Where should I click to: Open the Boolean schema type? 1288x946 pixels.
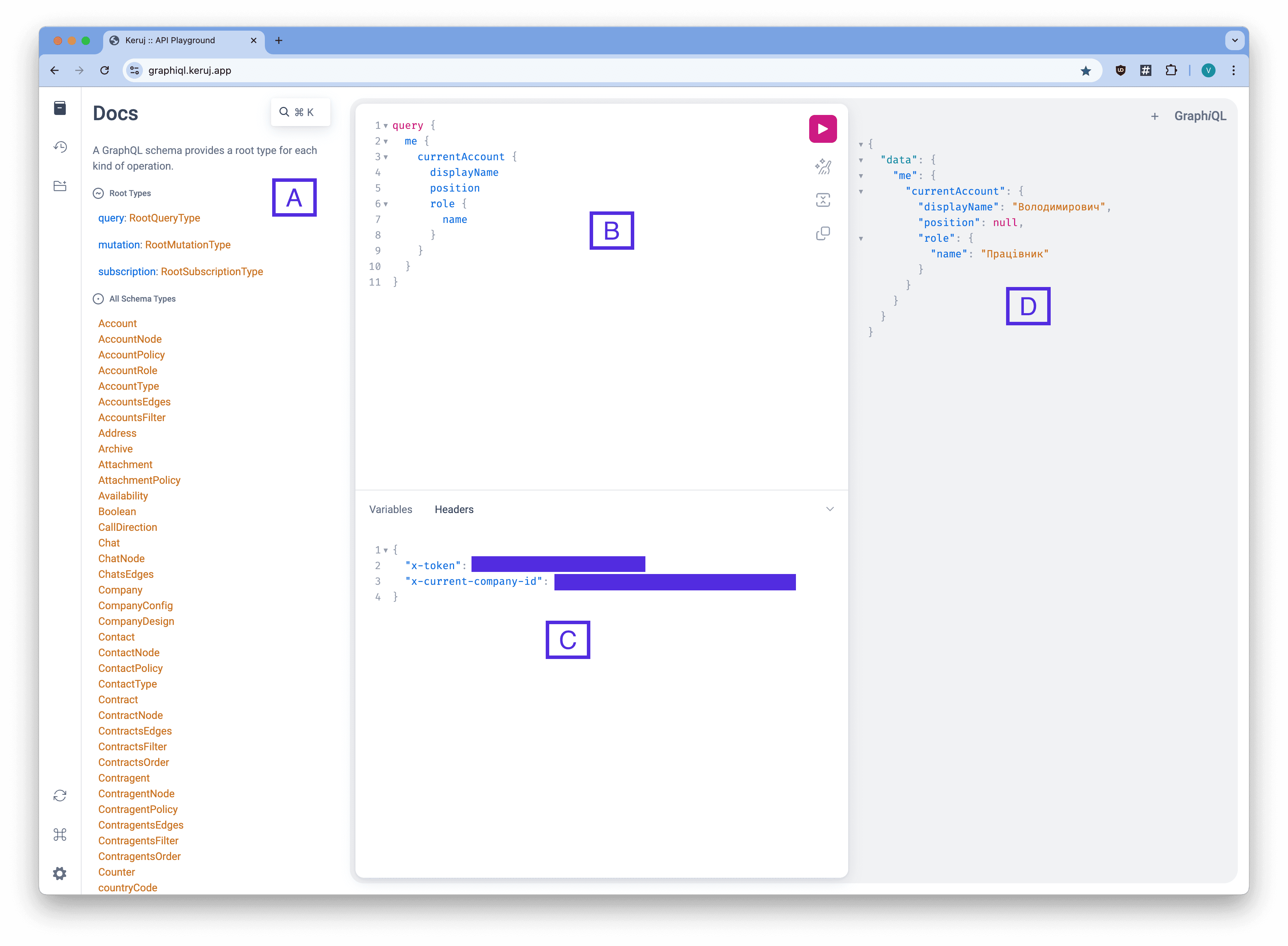click(x=117, y=511)
